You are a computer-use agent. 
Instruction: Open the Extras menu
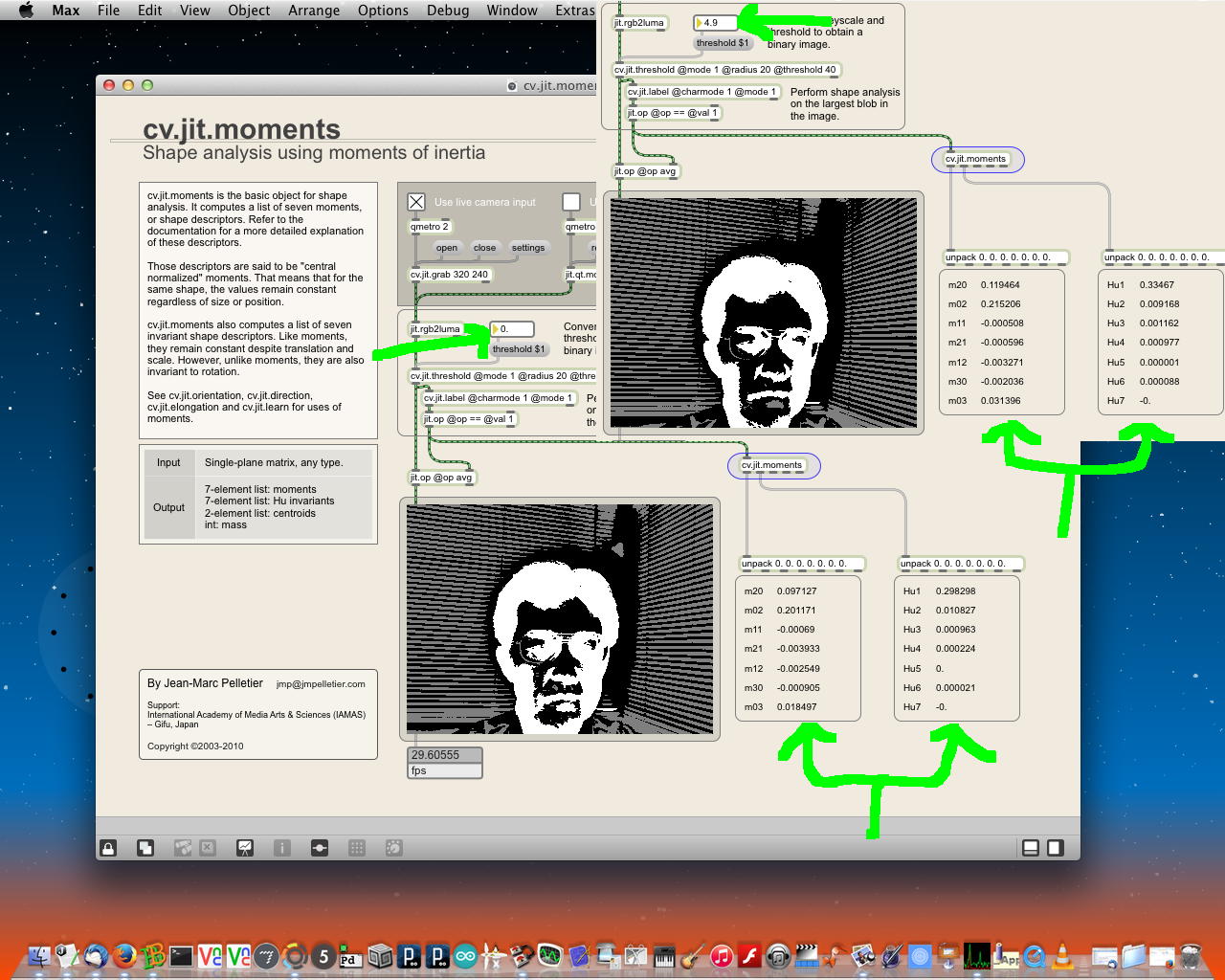(574, 10)
